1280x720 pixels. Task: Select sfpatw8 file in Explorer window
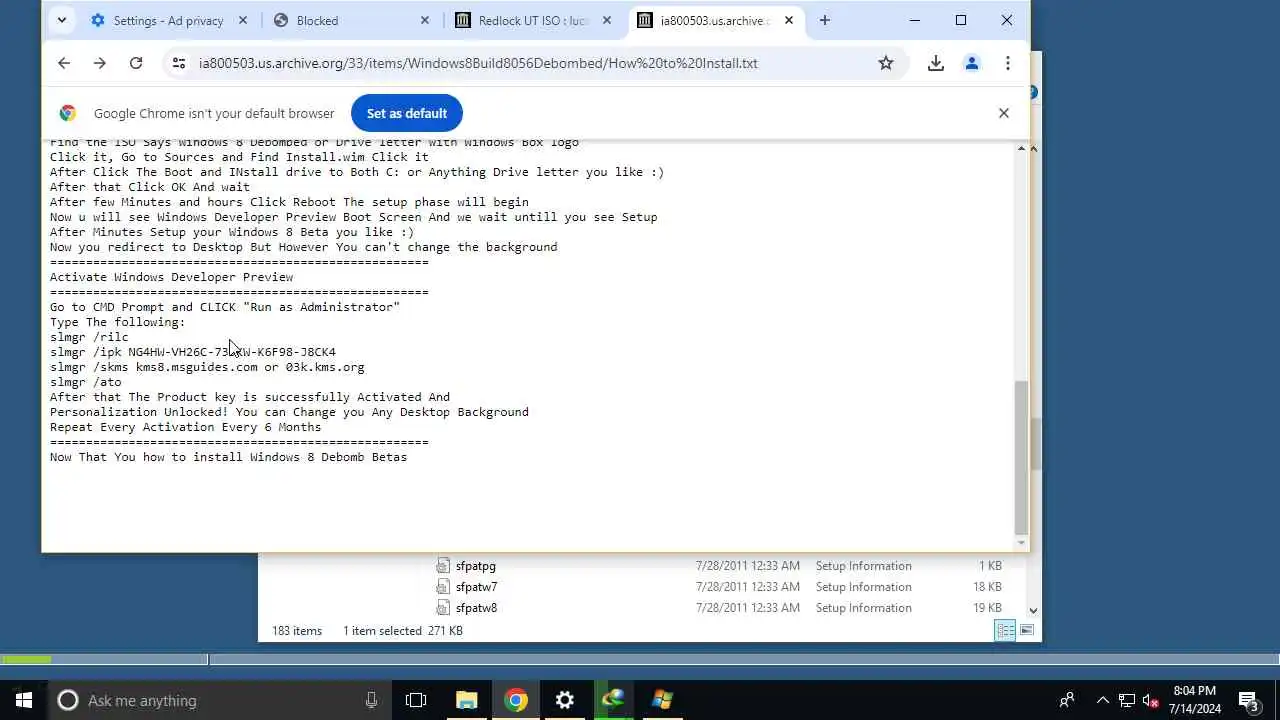coord(476,608)
